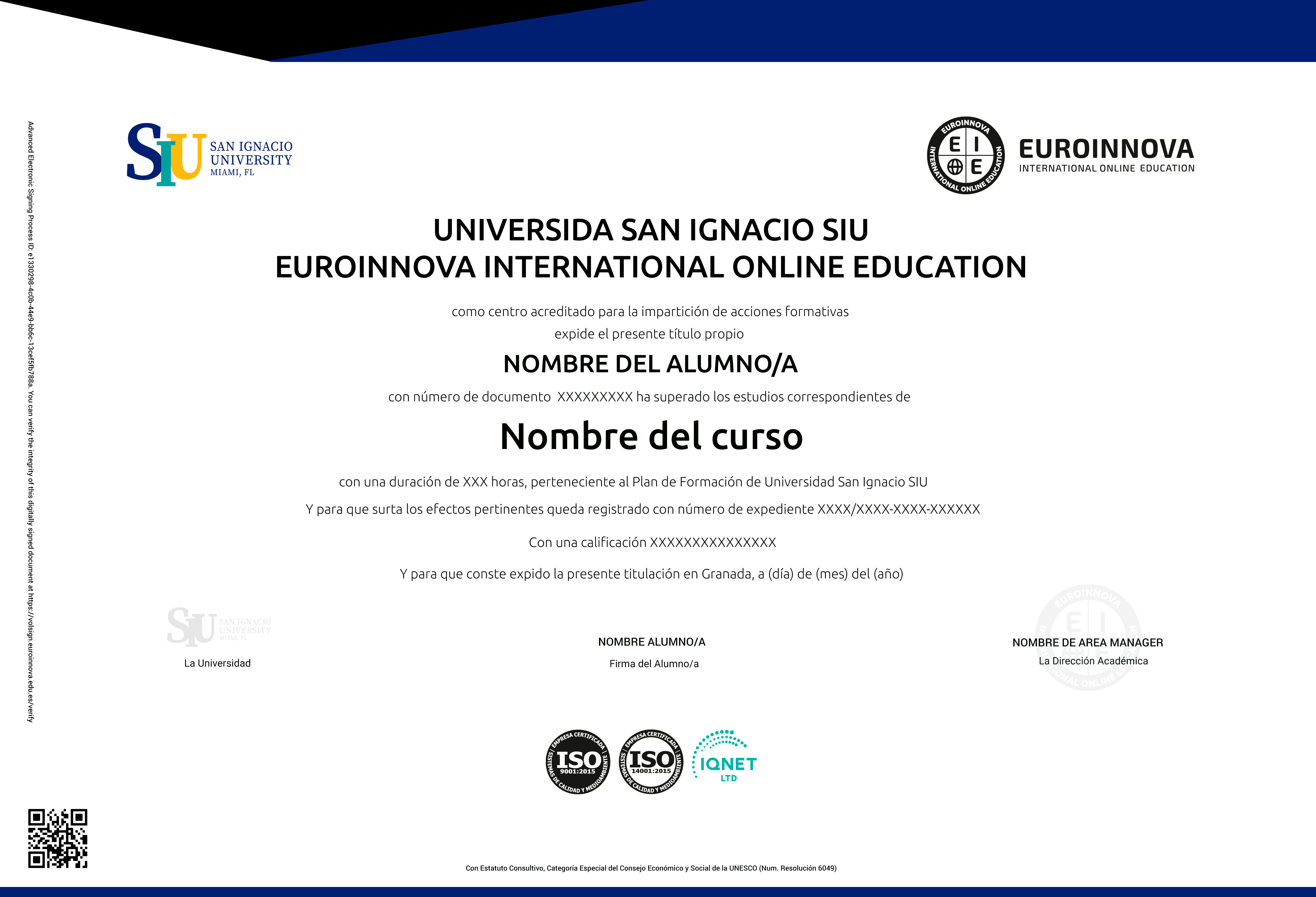1316x897 pixels.
Task: Click the IQNET LTD logo
Action: tap(725, 756)
